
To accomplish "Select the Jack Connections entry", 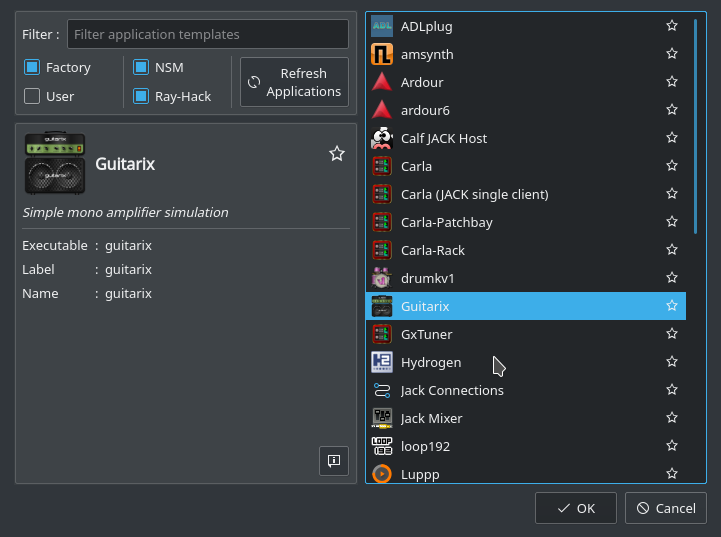I will (x=526, y=390).
